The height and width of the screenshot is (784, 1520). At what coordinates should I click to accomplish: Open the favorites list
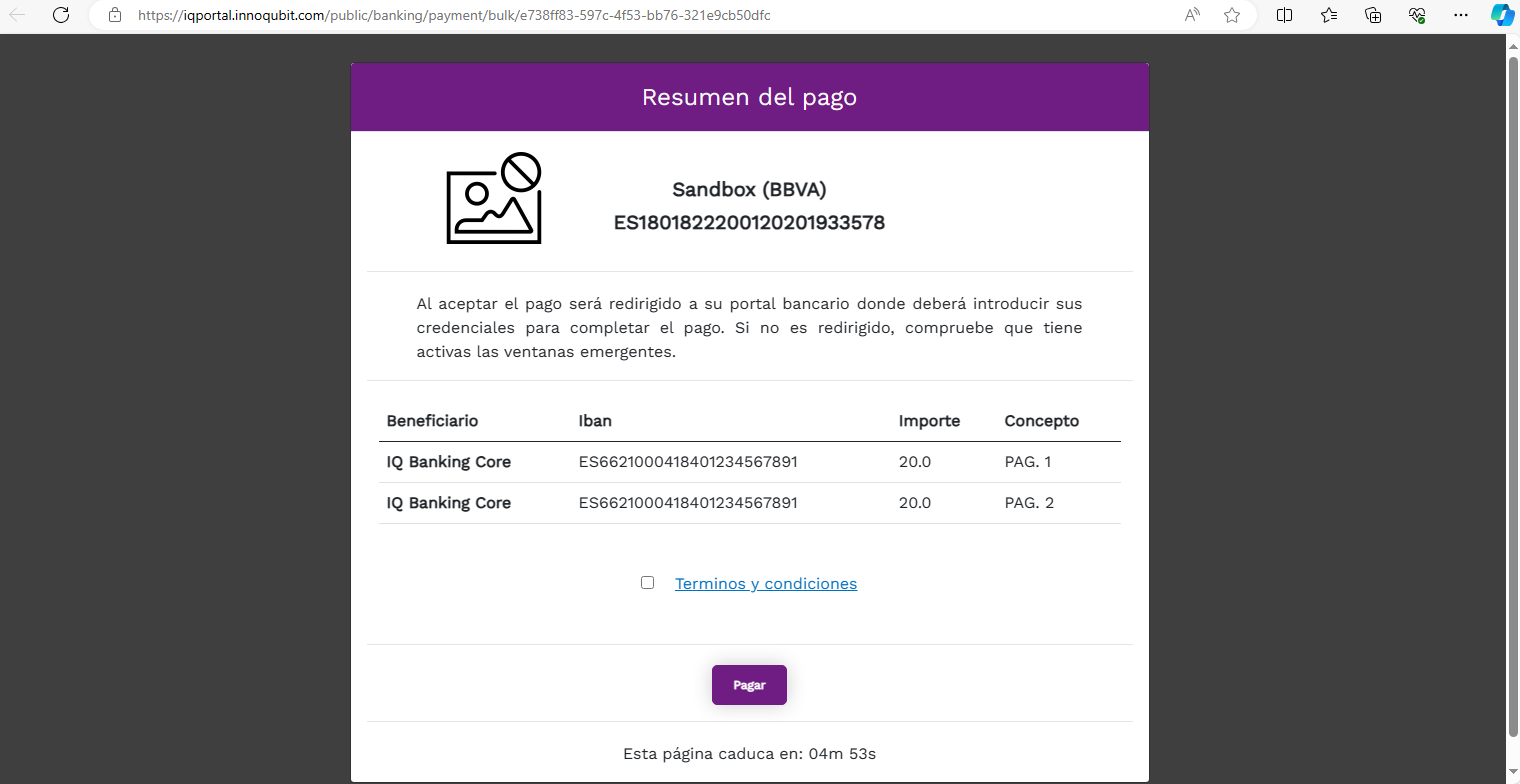pos(1328,15)
